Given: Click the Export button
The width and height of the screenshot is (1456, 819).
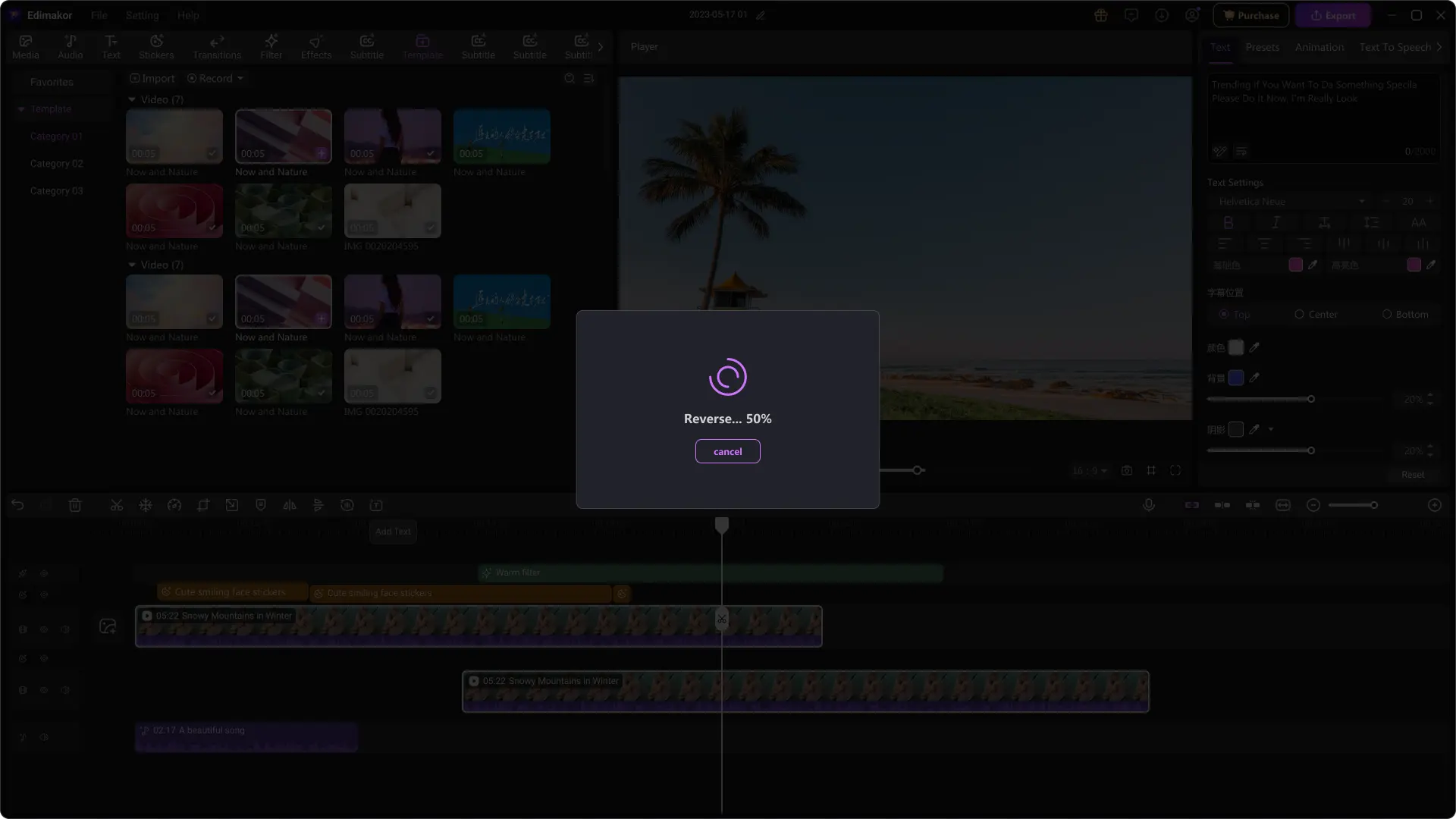Looking at the screenshot, I should click(1332, 15).
